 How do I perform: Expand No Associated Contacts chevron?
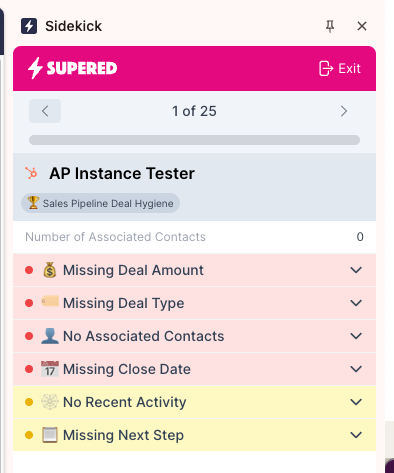(x=356, y=336)
